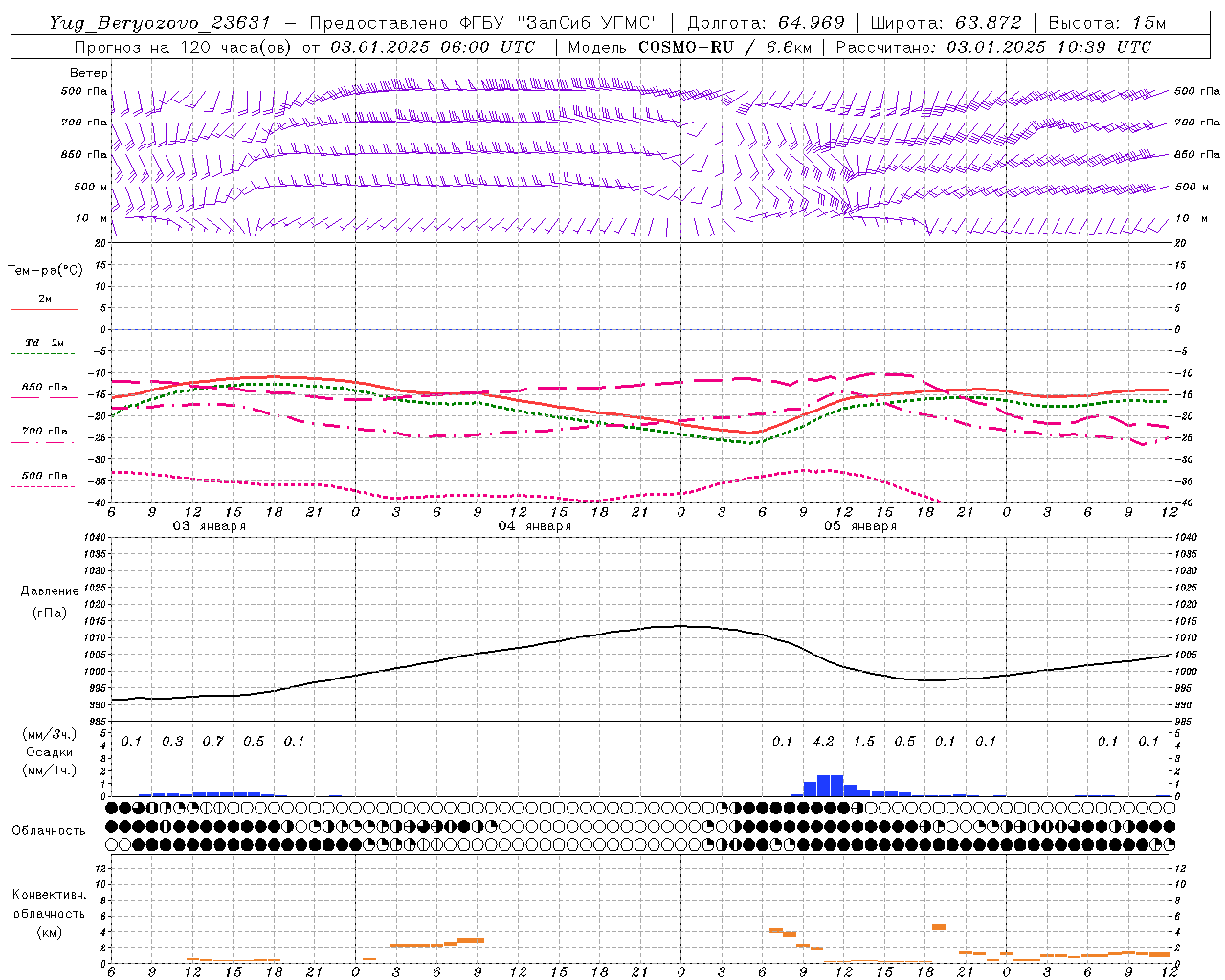Click the (мм/1ч.) precipitation unit label
The width and height of the screenshot is (1225, 980).
pos(49,770)
